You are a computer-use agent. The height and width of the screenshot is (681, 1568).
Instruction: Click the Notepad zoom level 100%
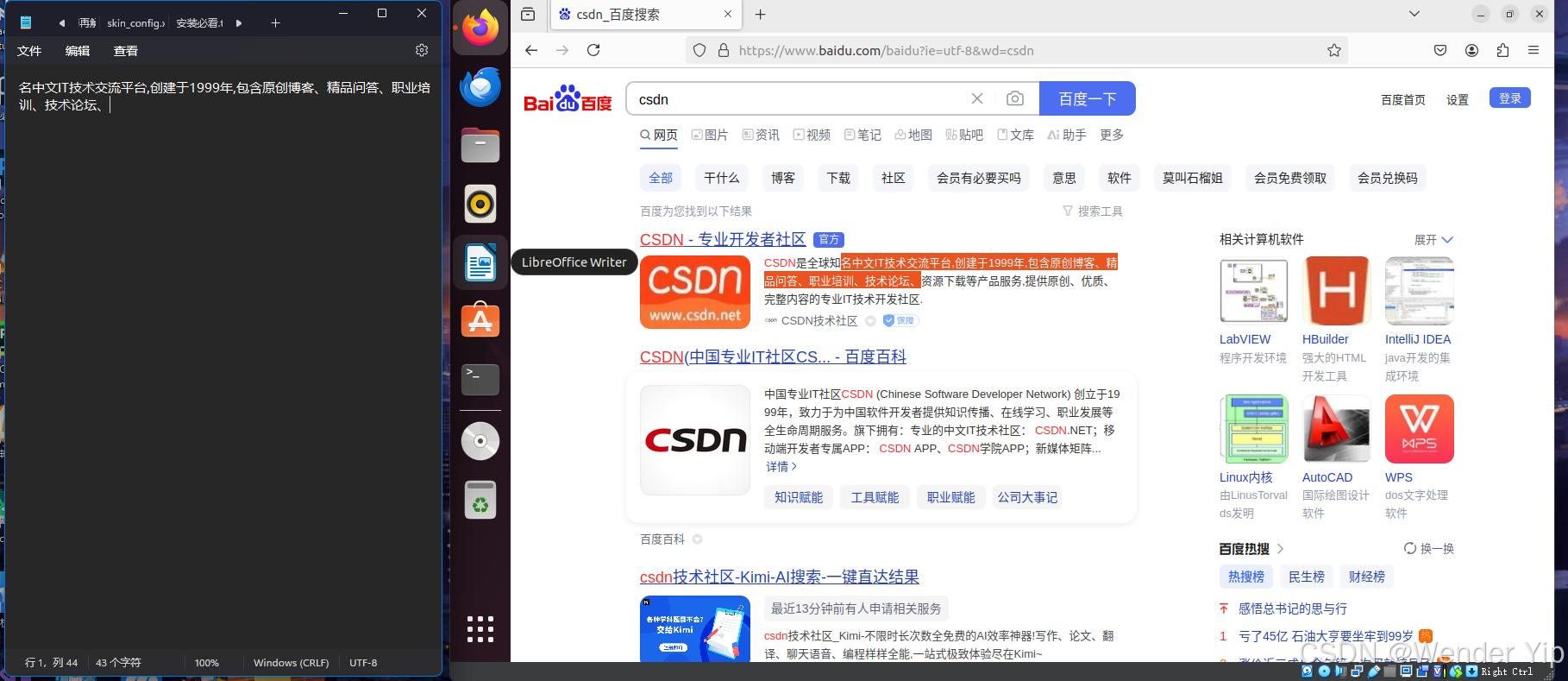click(x=207, y=663)
